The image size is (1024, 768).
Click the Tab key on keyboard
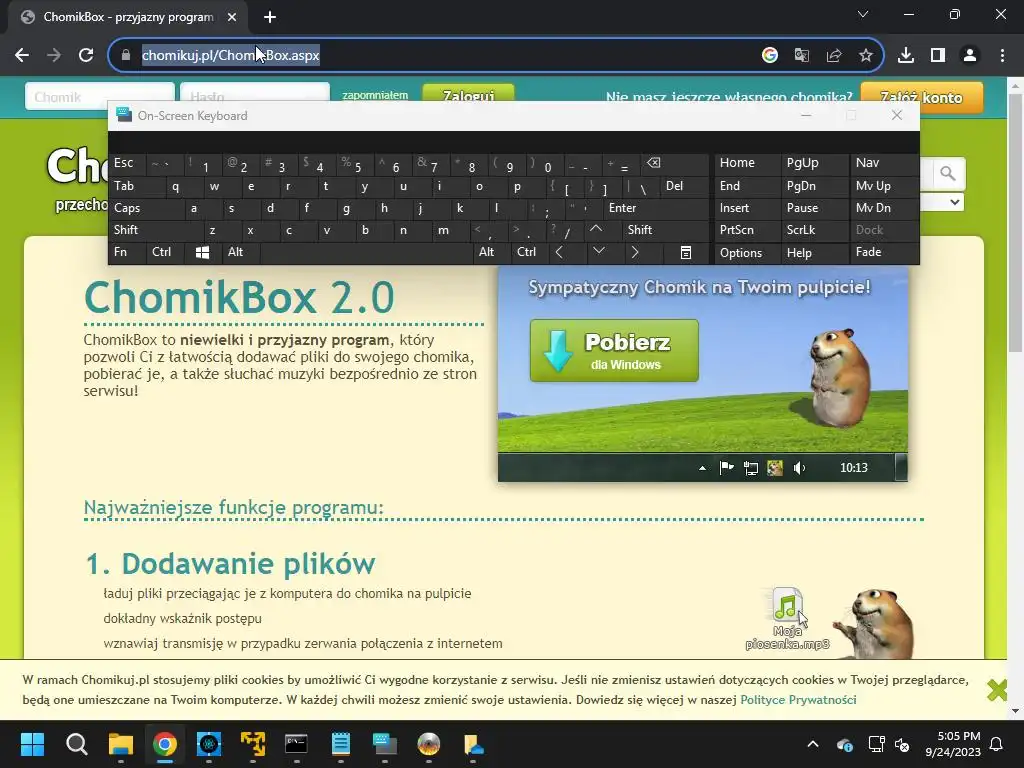137,186
